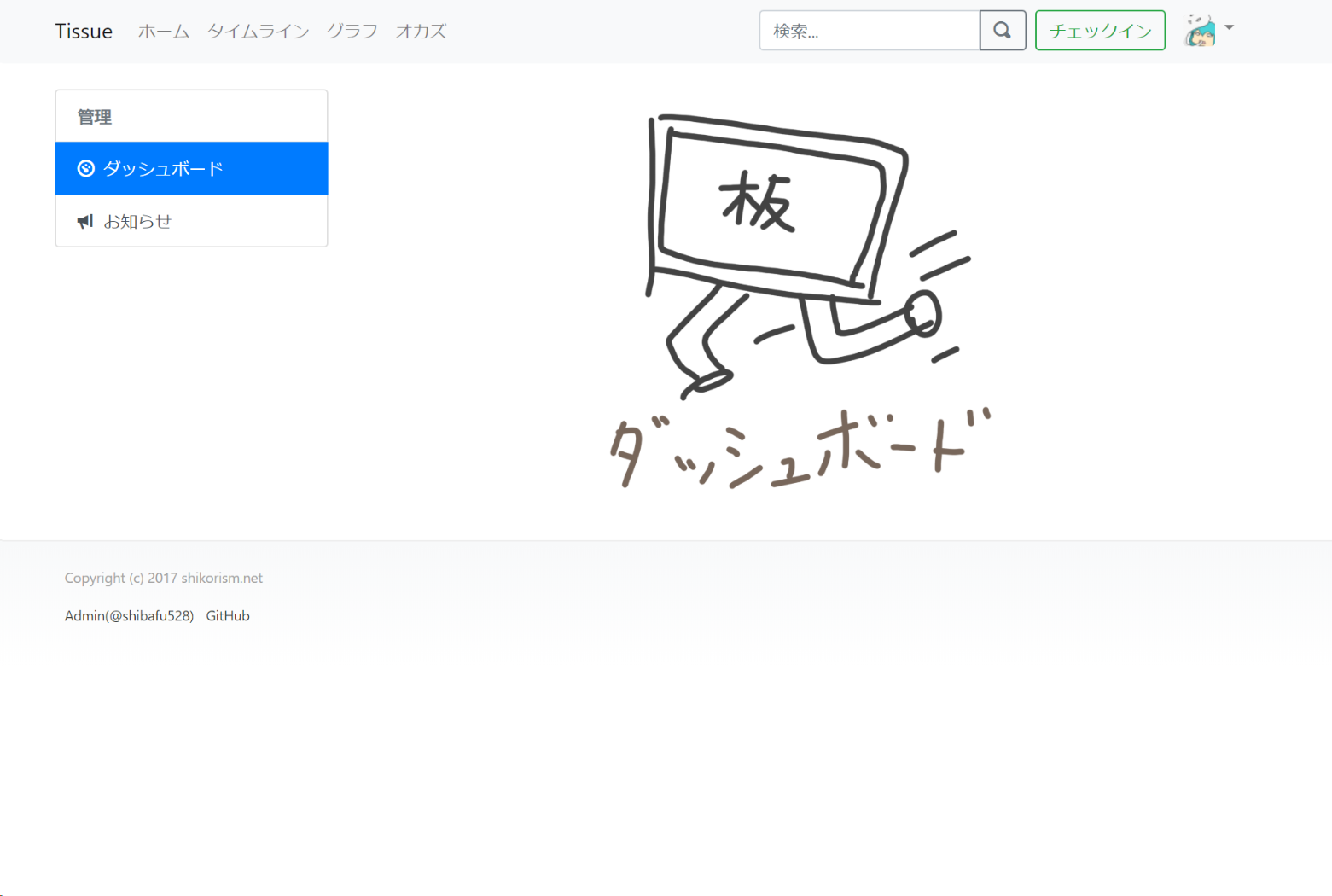Click the 管理 sidebar header
Screen dimensions: 1332x896
(95, 117)
